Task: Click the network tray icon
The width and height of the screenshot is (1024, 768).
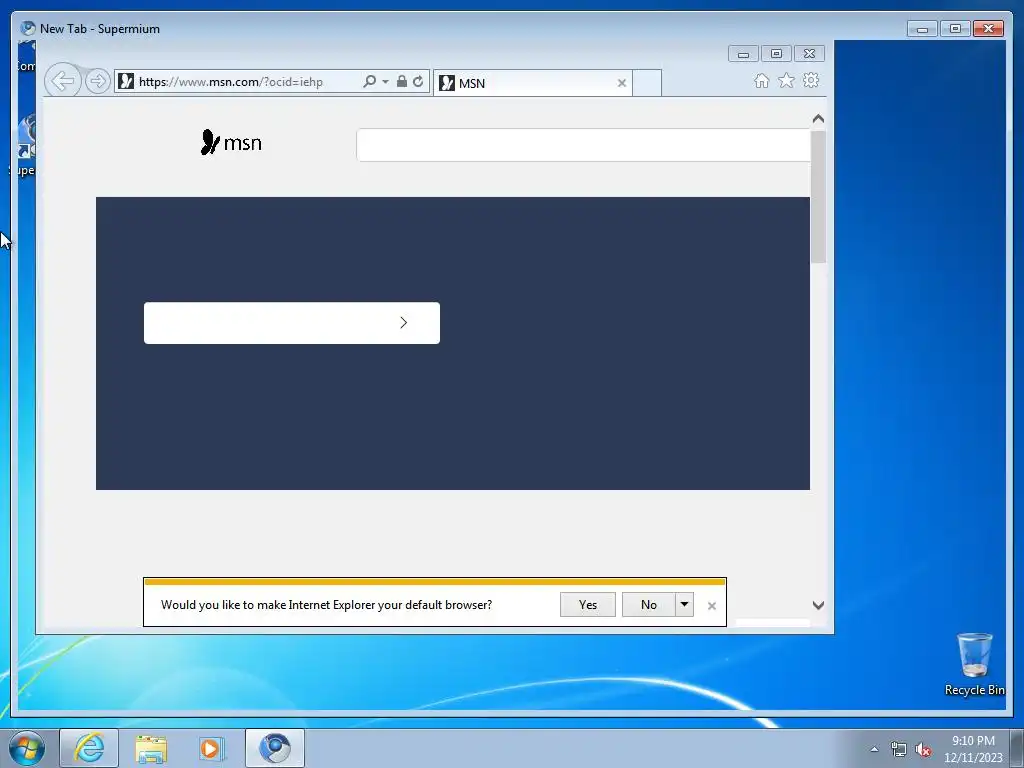Action: point(899,750)
